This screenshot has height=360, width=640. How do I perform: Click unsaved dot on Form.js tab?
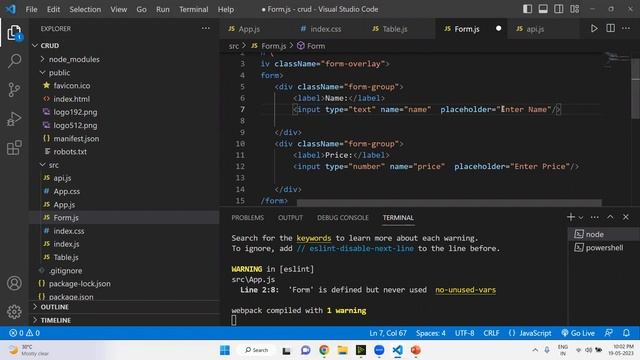click(x=498, y=29)
